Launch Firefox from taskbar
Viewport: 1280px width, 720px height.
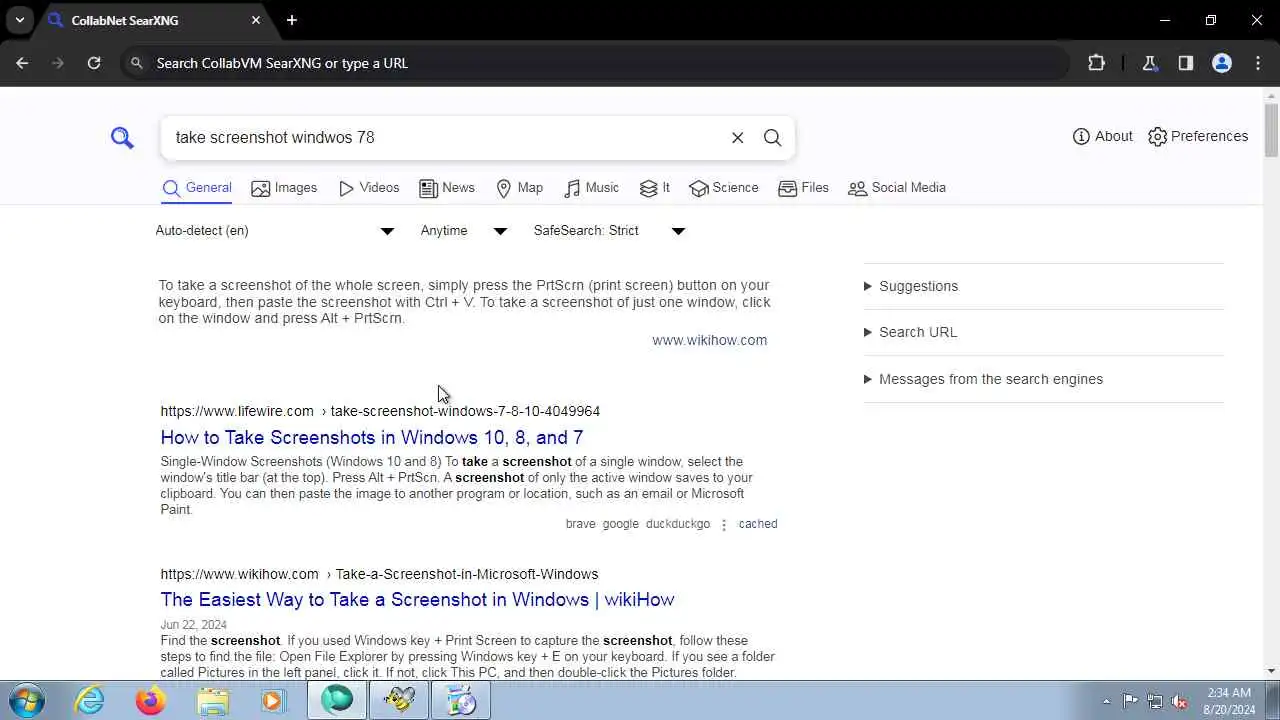click(151, 700)
